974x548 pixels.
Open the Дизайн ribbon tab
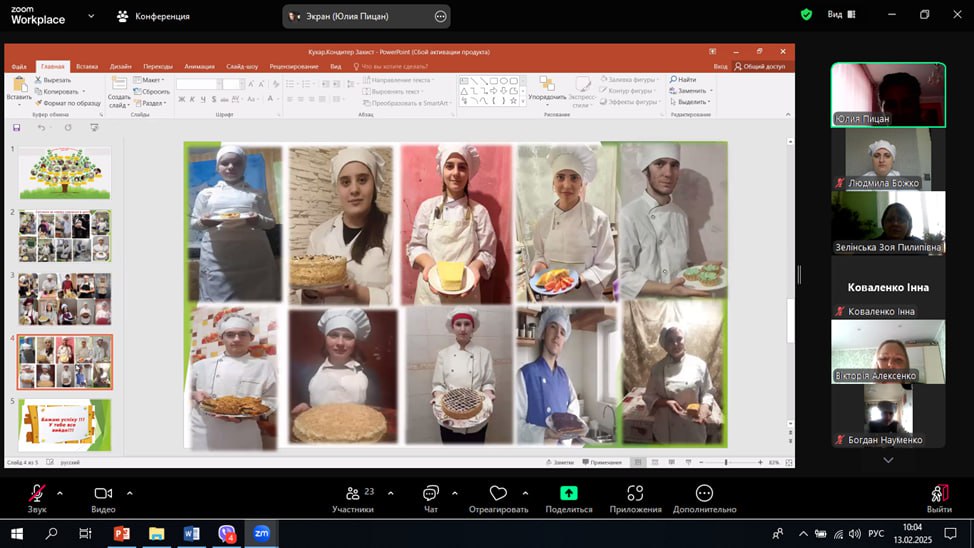coord(121,66)
